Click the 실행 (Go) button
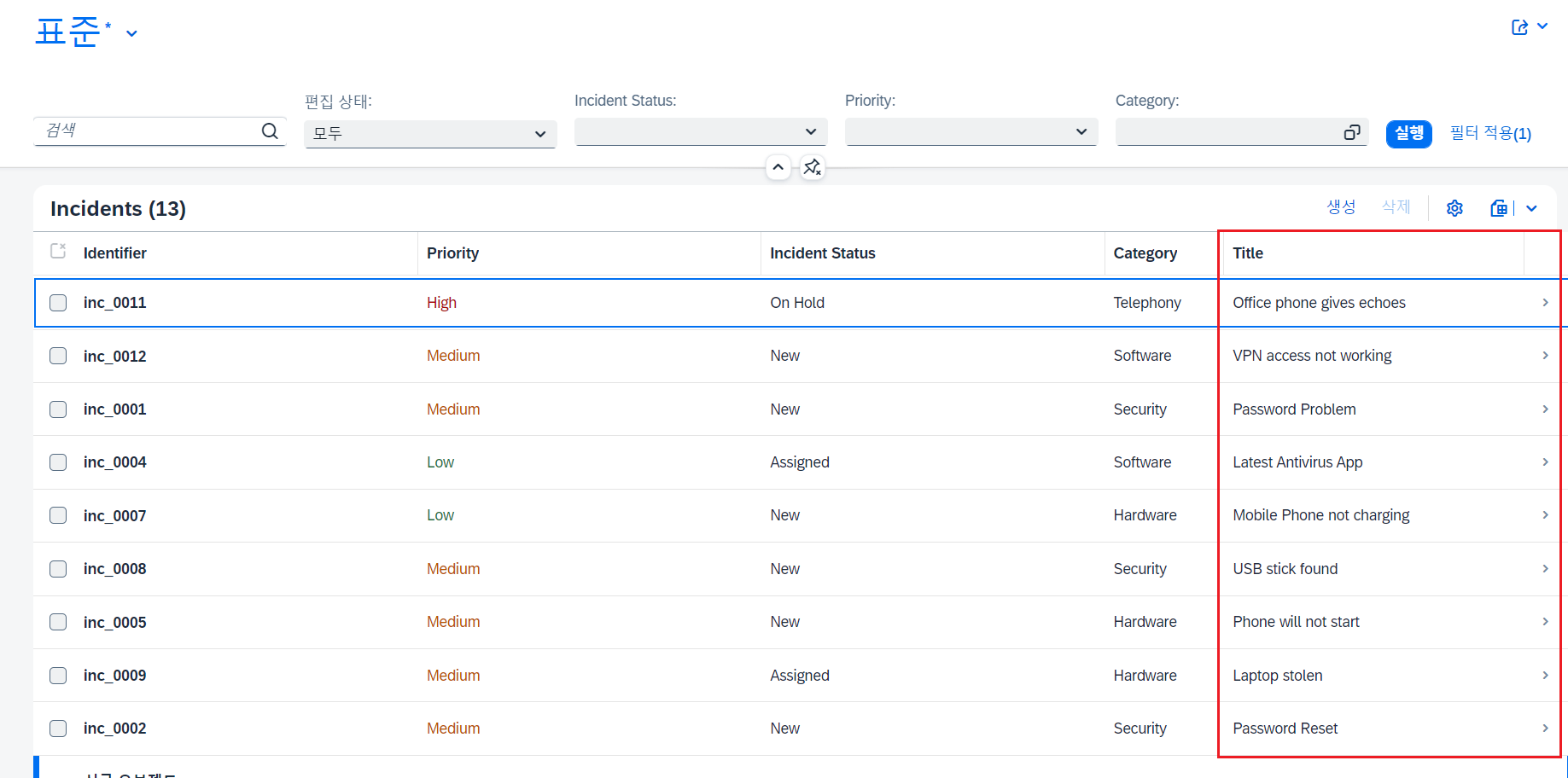The height and width of the screenshot is (778, 1568). pos(1409,133)
